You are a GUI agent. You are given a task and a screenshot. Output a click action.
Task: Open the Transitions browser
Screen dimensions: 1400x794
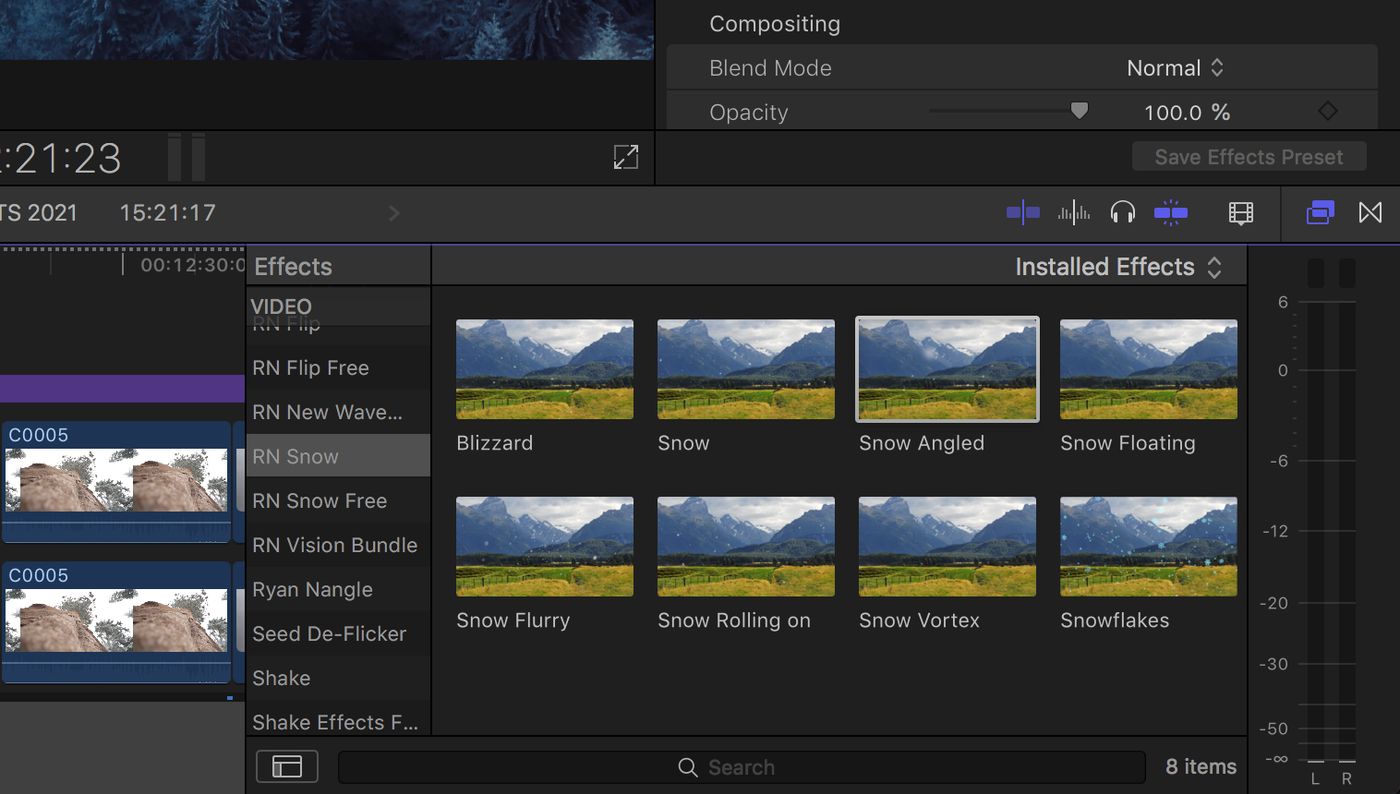click(1370, 213)
